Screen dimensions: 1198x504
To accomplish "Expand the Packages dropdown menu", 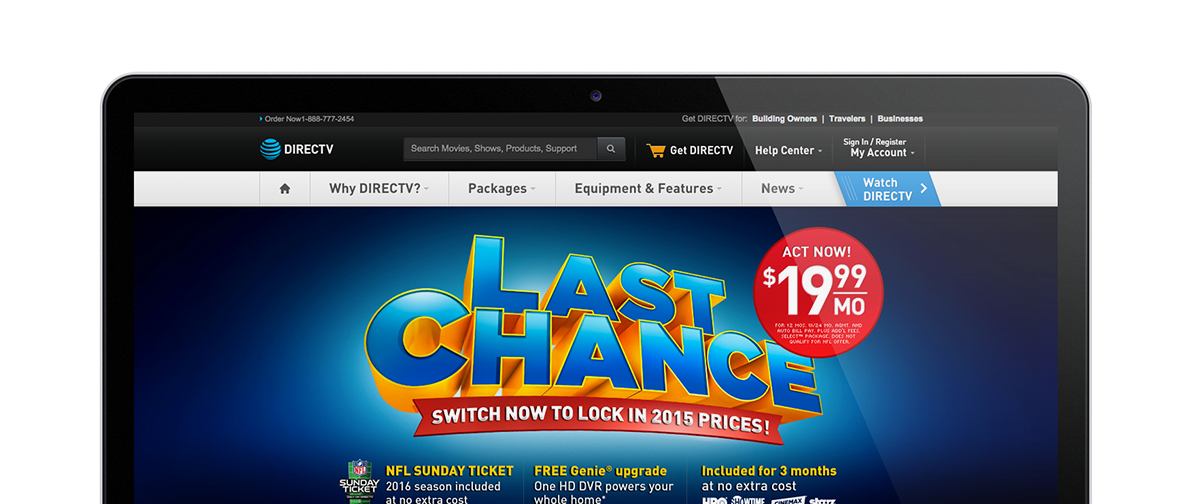I will (x=501, y=189).
